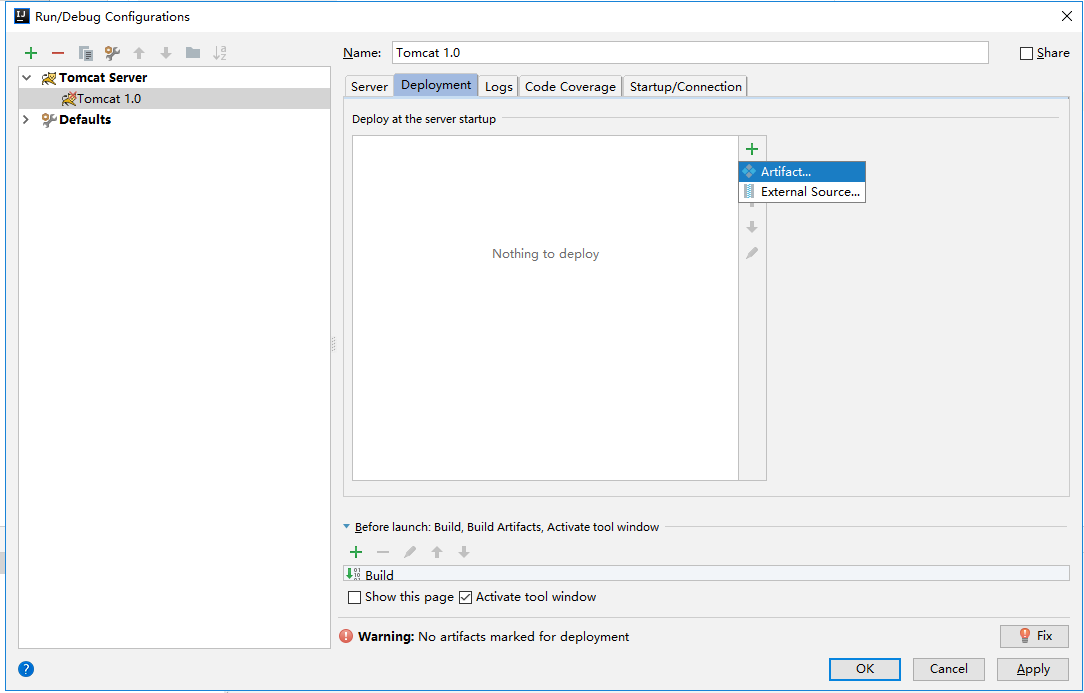Add before launch task with plus
The width and height of the screenshot is (1084, 693).
click(x=356, y=552)
